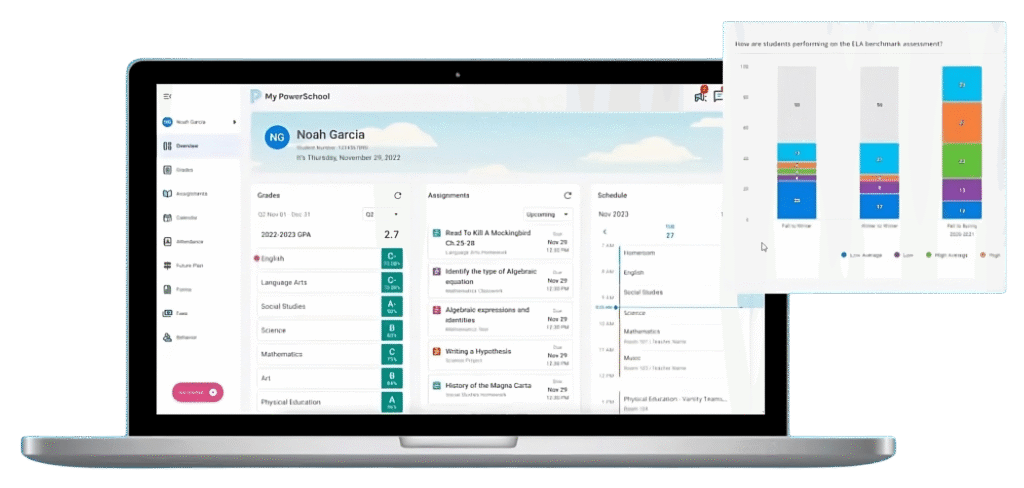Open Read To Kill A Mockingbird assignment
This screenshot has height=488, width=1024.
click(x=501, y=242)
